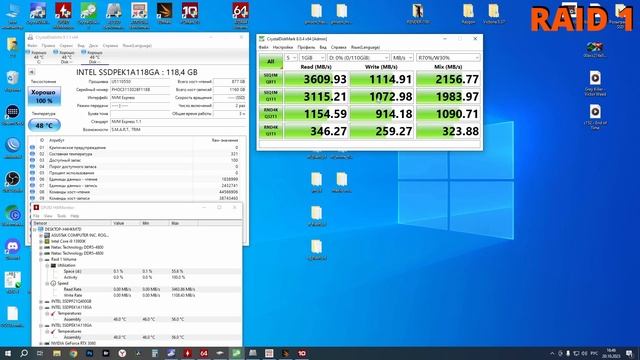Screen dimensions: 640x360
Task: Open the D: drive selection dropdown
Action: [358, 58]
